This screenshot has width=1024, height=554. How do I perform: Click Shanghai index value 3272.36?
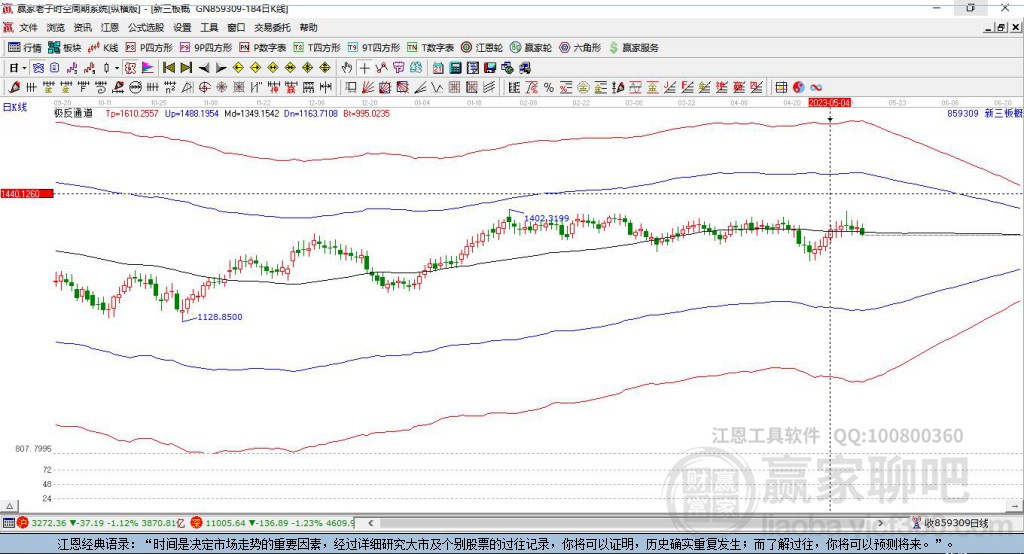coord(49,523)
